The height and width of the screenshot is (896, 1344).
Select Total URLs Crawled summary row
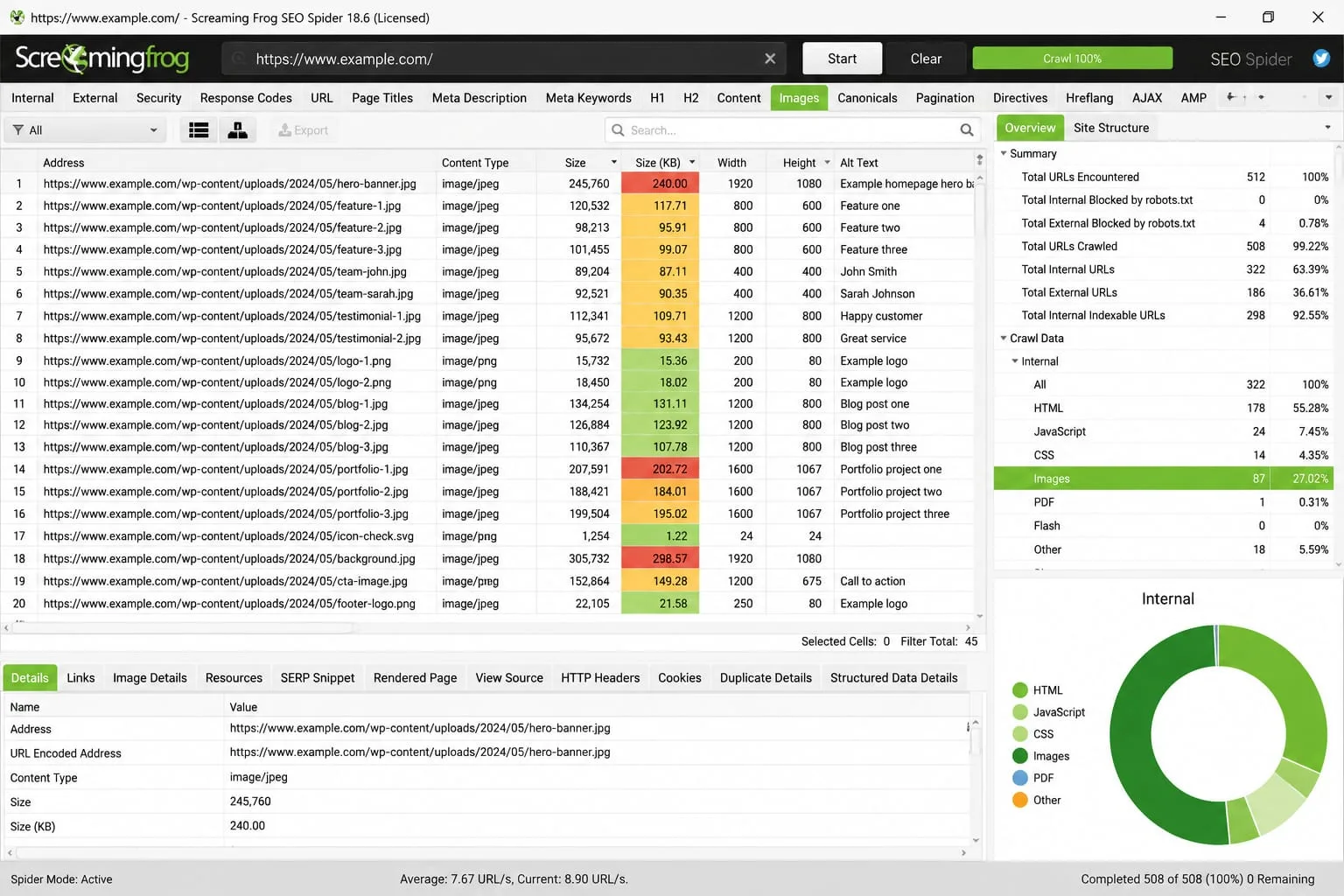pos(1164,246)
